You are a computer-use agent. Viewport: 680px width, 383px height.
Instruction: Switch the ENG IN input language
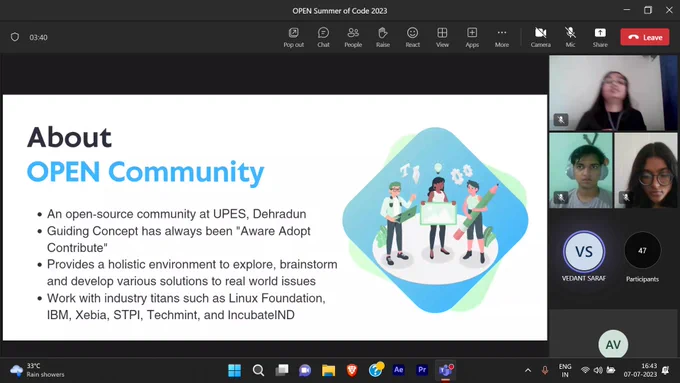(565, 370)
